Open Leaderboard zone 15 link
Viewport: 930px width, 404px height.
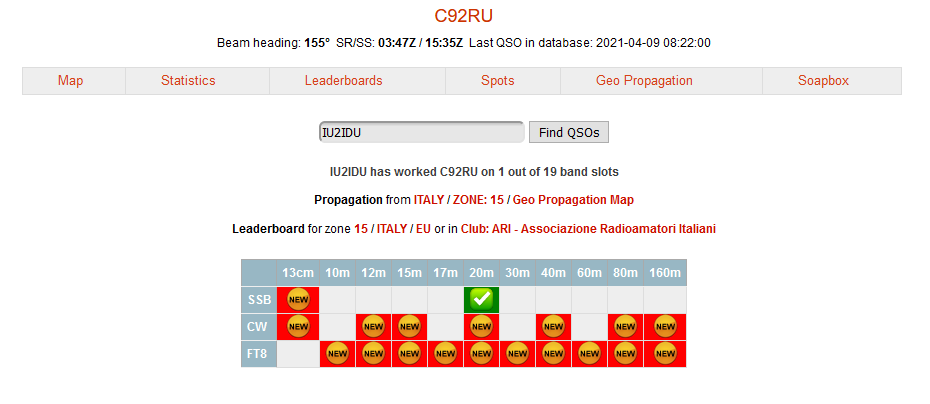(x=361, y=228)
